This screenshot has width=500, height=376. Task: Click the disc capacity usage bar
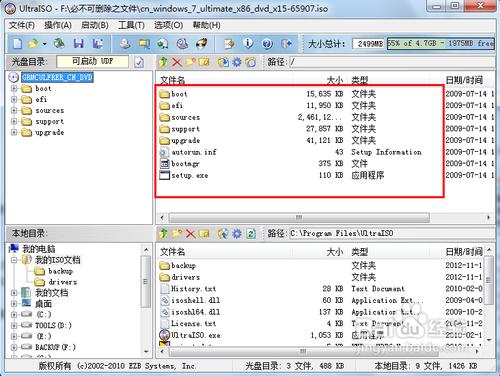coord(440,43)
